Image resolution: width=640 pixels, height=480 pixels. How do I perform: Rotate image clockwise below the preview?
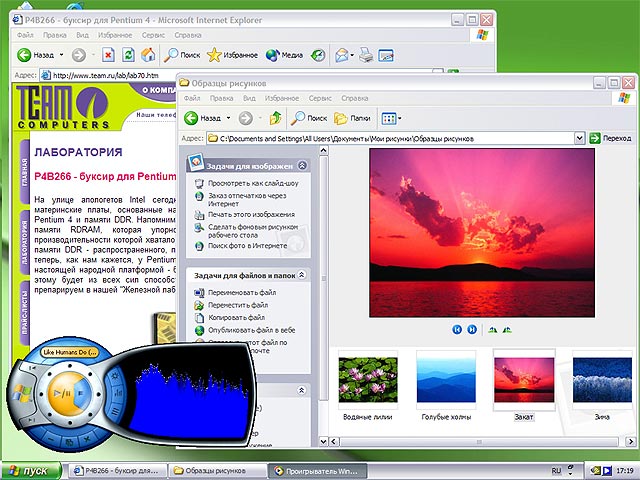coord(492,328)
